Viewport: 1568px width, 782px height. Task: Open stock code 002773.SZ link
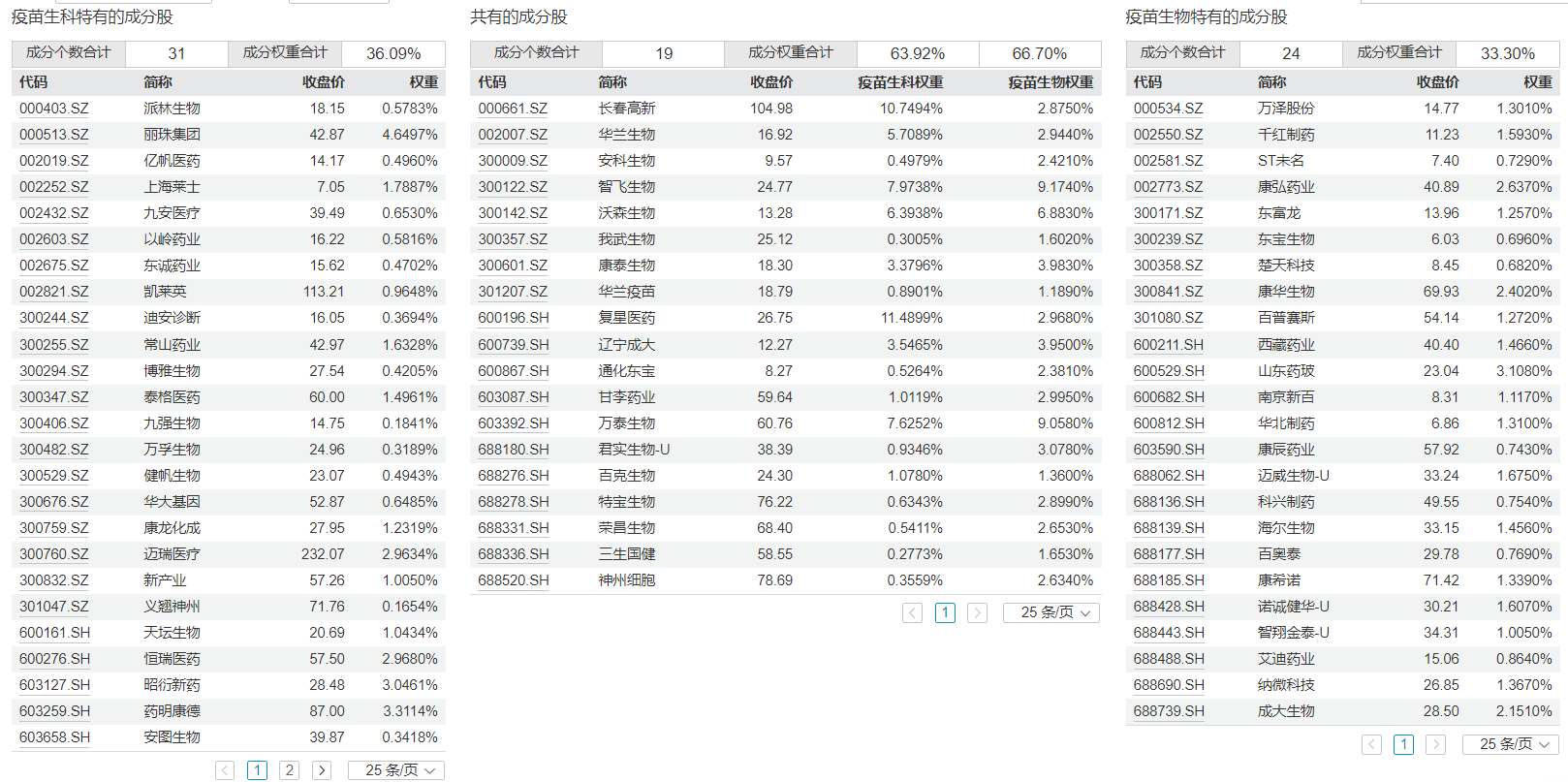(1169, 187)
